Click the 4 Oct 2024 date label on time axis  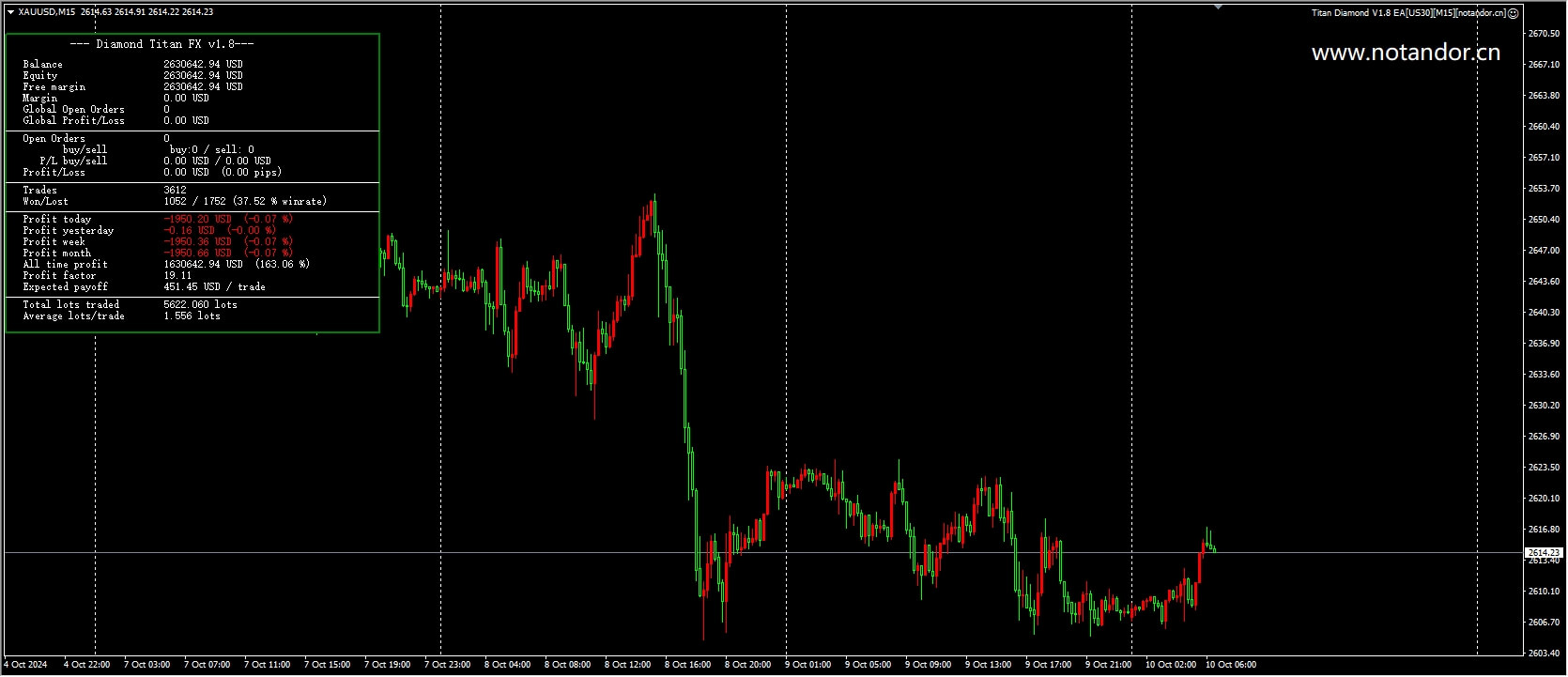pyautogui.click(x=26, y=665)
